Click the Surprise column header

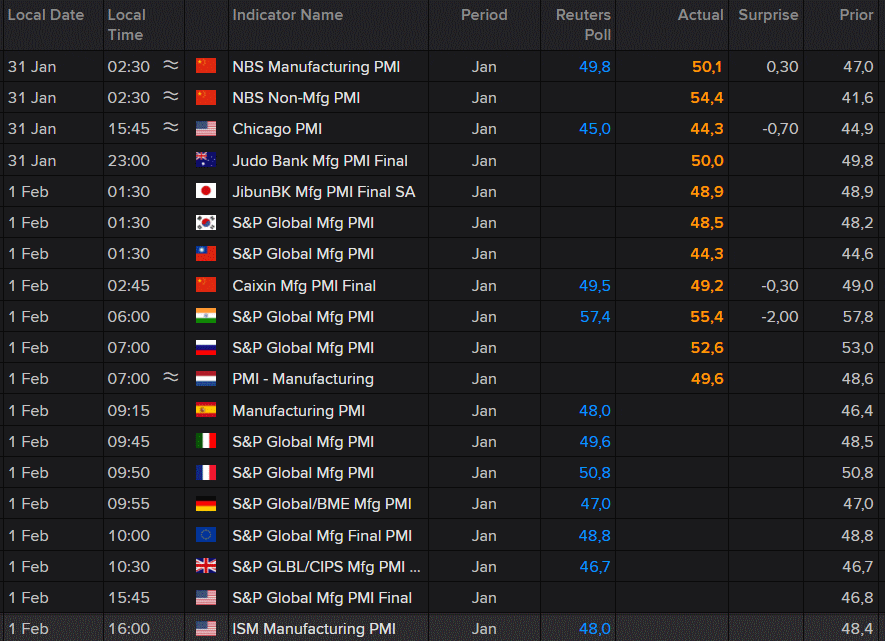pos(768,15)
